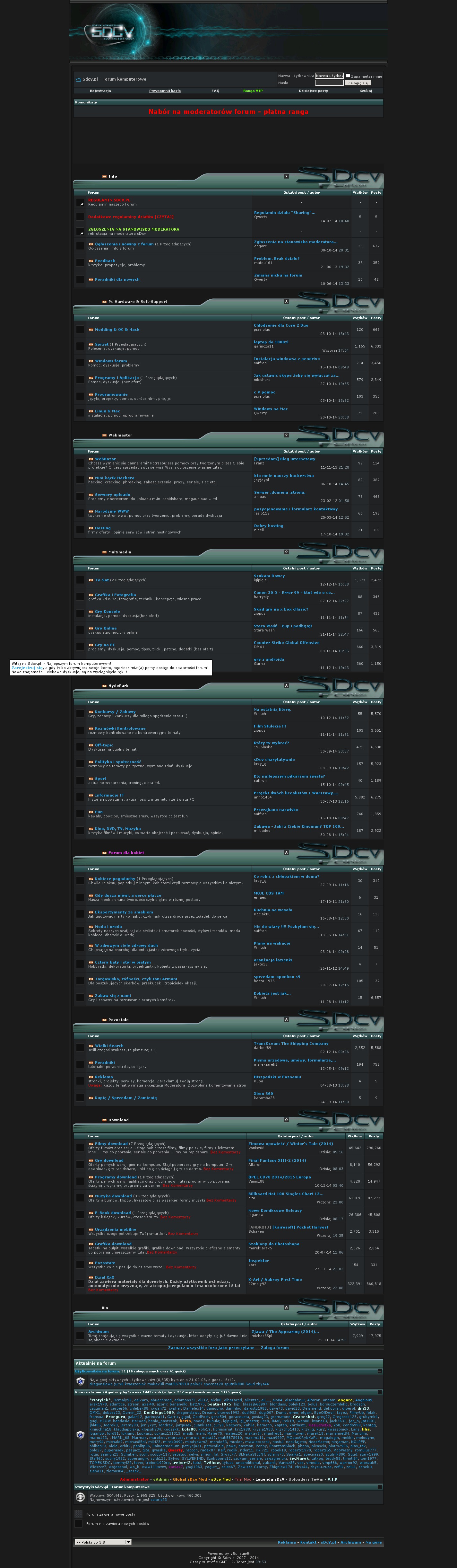Image resolution: width=457 pixels, height=1568 pixels.
Task: Click the 'Zaloguj się' login button
Action: pyautogui.click(x=358, y=83)
